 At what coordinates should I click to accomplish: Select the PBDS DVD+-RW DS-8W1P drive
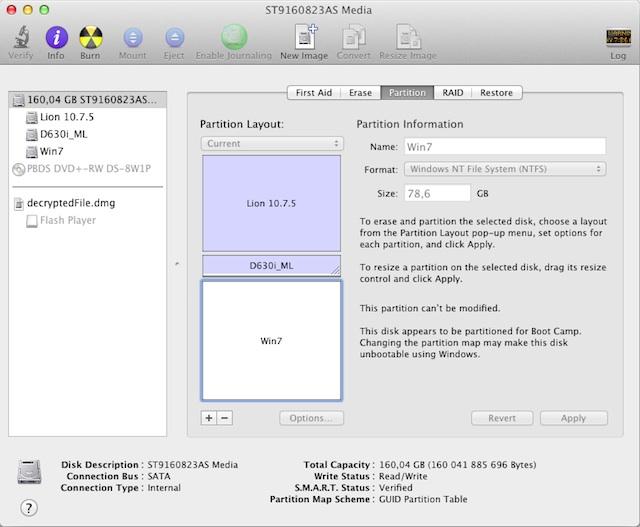pos(87,169)
